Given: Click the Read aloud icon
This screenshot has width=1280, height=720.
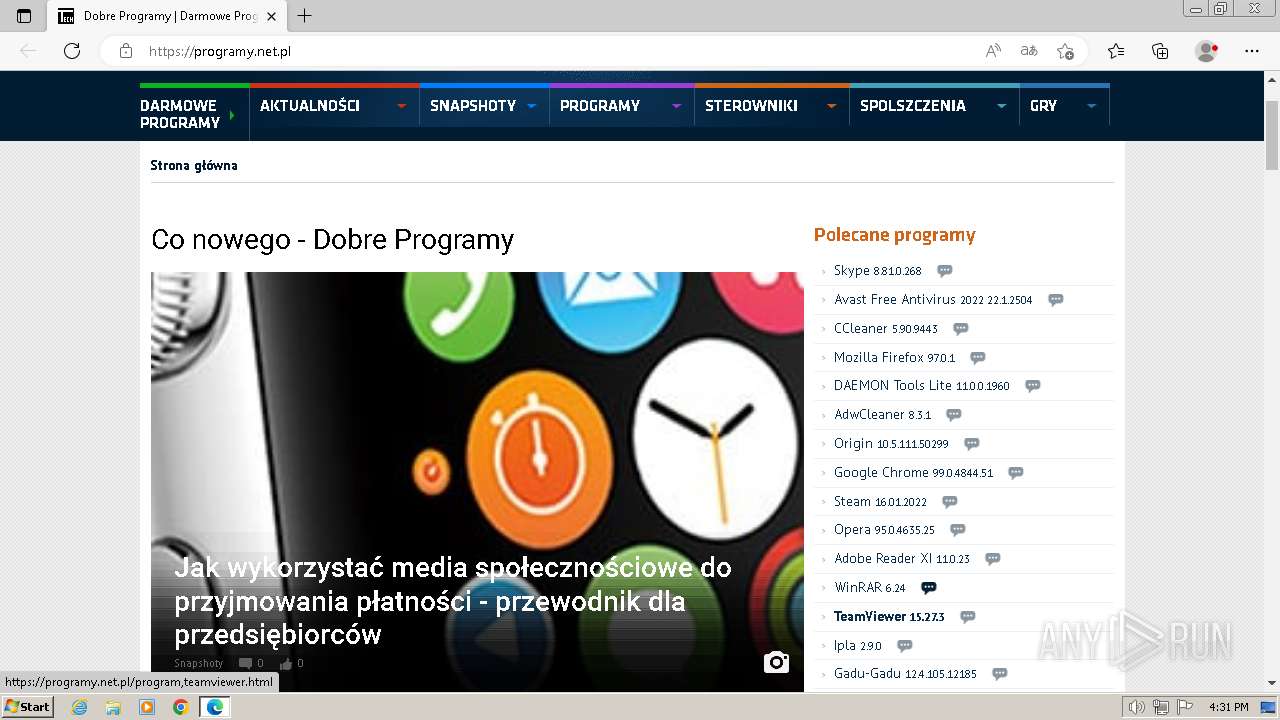Looking at the screenshot, I should coord(993,51).
